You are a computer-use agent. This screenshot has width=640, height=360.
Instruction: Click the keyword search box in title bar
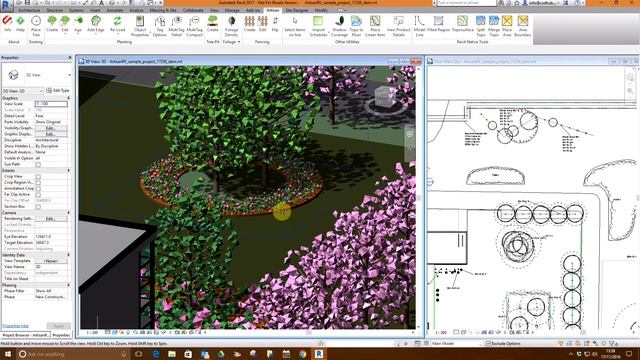(467, 3)
